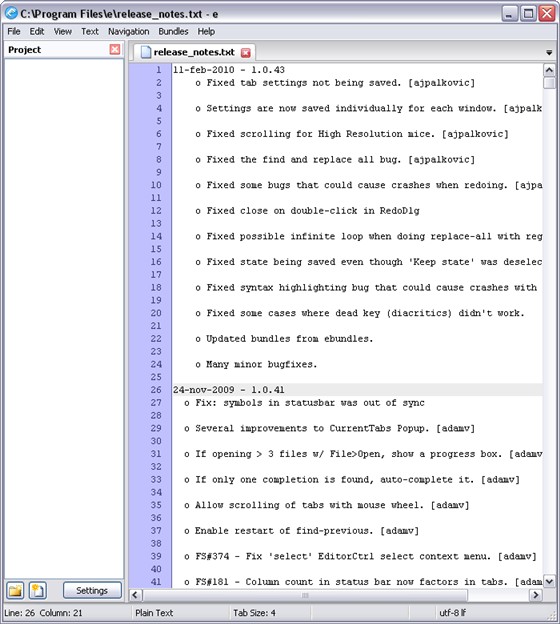Click the open folder icon in Project panel
This screenshot has width=560, height=624.
point(15,590)
